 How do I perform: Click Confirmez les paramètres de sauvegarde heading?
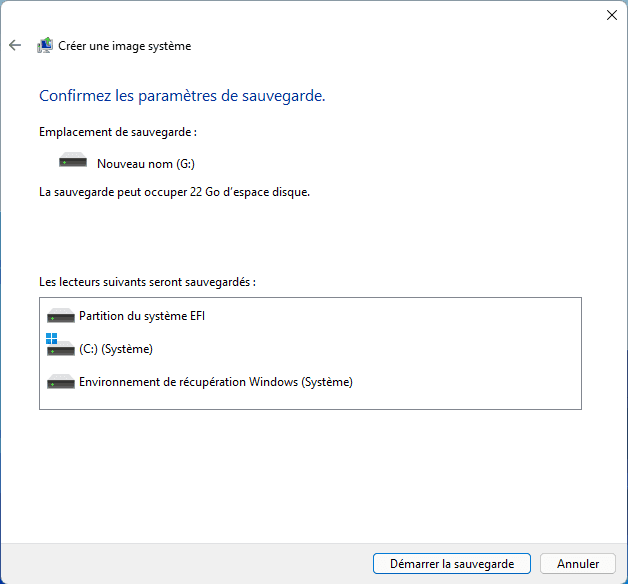182,96
